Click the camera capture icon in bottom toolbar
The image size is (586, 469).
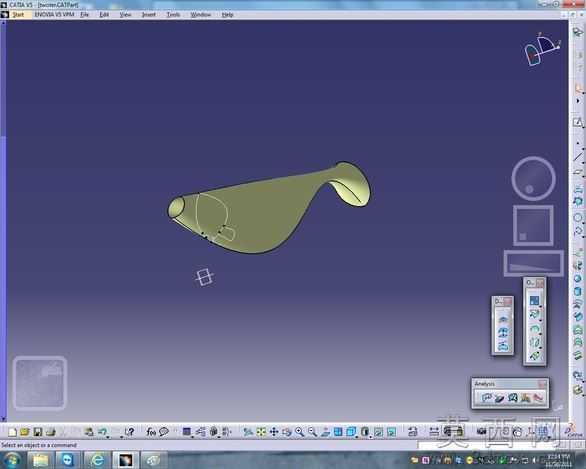pyautogui.click(x=481, y=432)
